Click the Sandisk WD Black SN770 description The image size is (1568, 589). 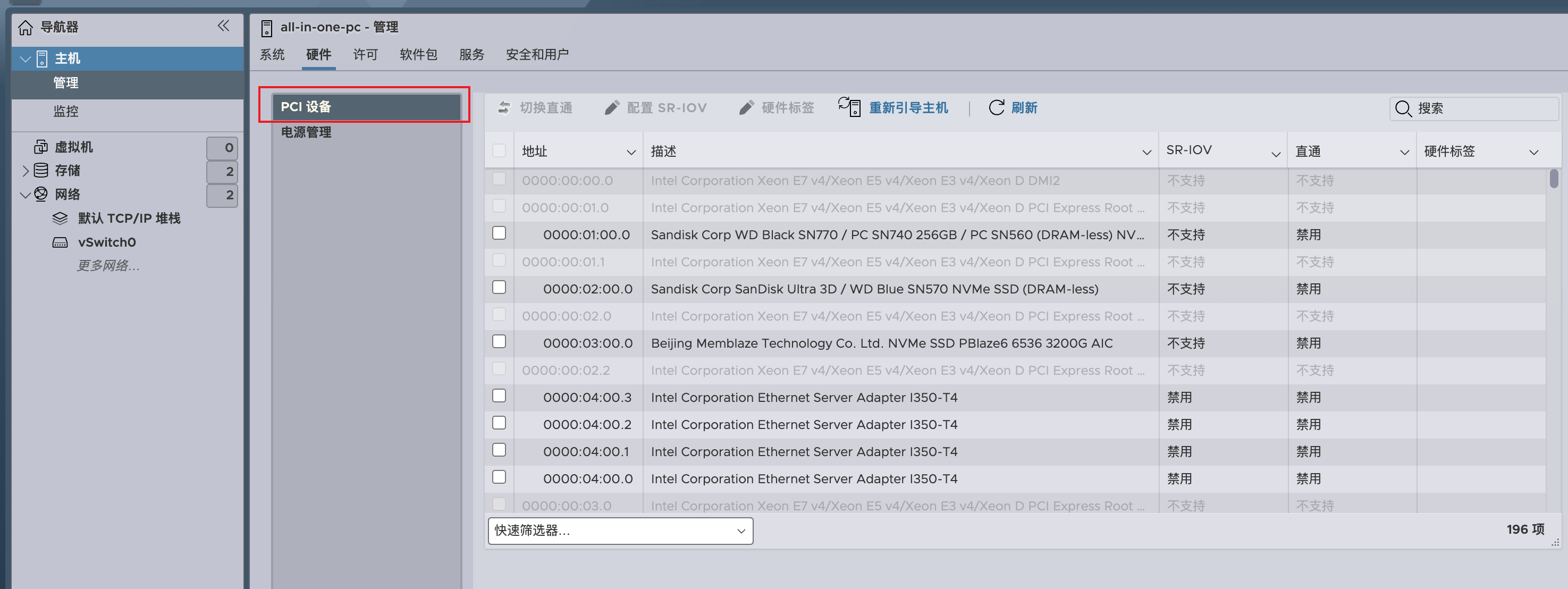coord(897,235)
